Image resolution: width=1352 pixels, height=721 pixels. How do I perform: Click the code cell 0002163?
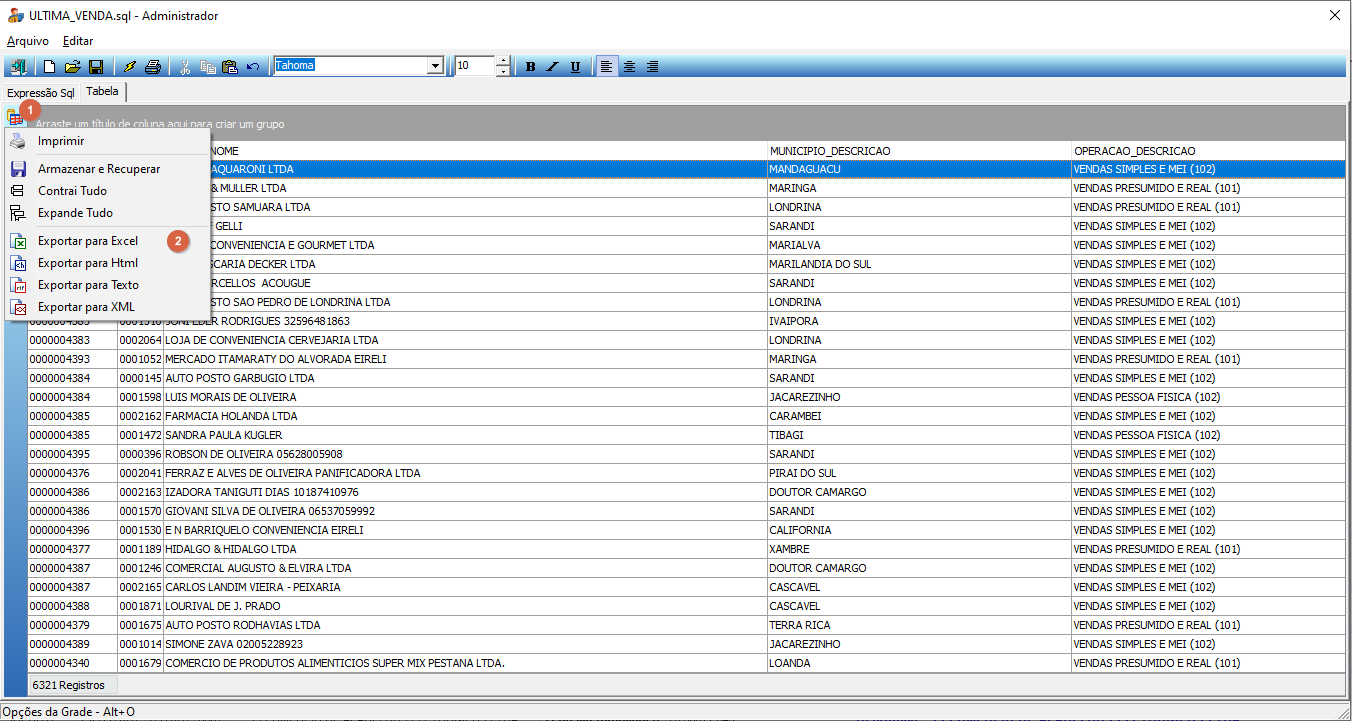pyautogui.click(x=140, y=493)
